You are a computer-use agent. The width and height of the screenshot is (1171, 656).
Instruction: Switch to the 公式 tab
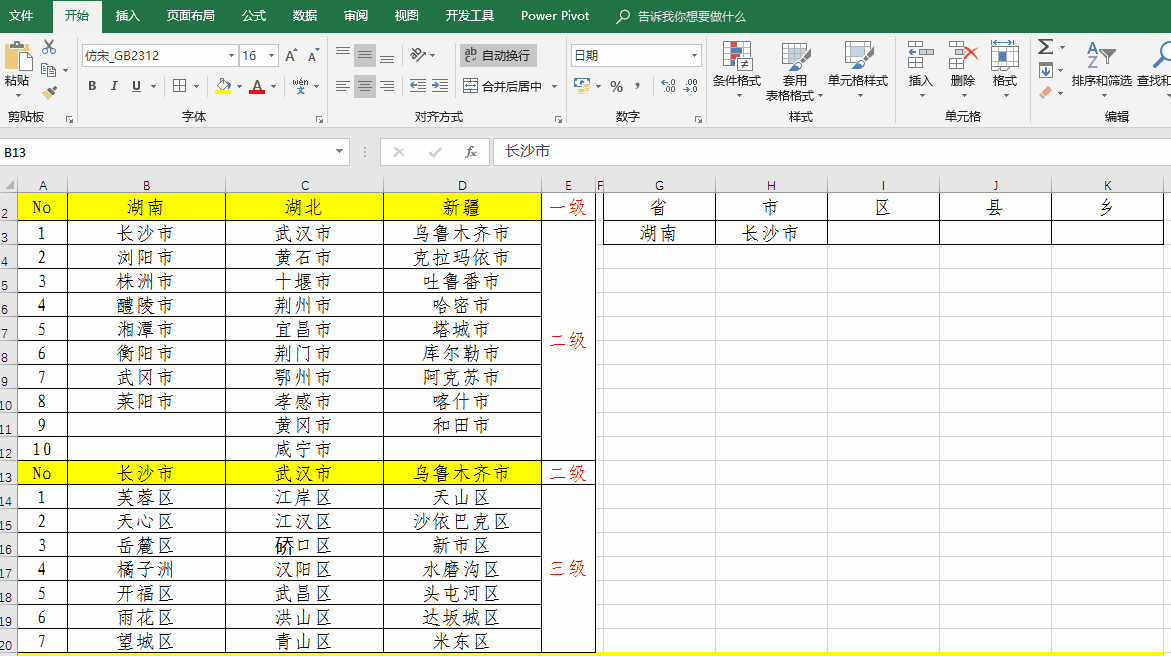(254, 16)
